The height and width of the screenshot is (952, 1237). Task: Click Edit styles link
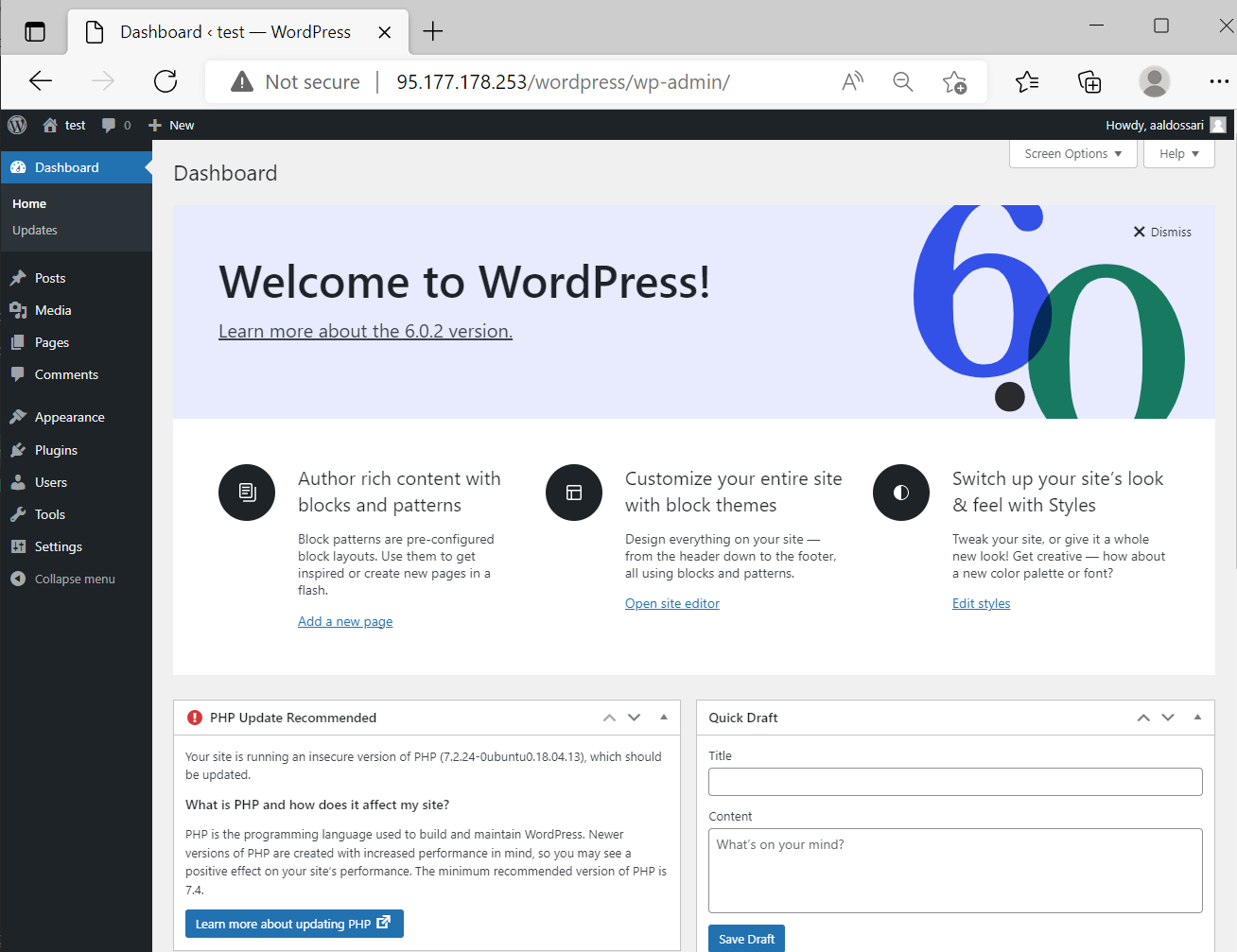[981, 603]
